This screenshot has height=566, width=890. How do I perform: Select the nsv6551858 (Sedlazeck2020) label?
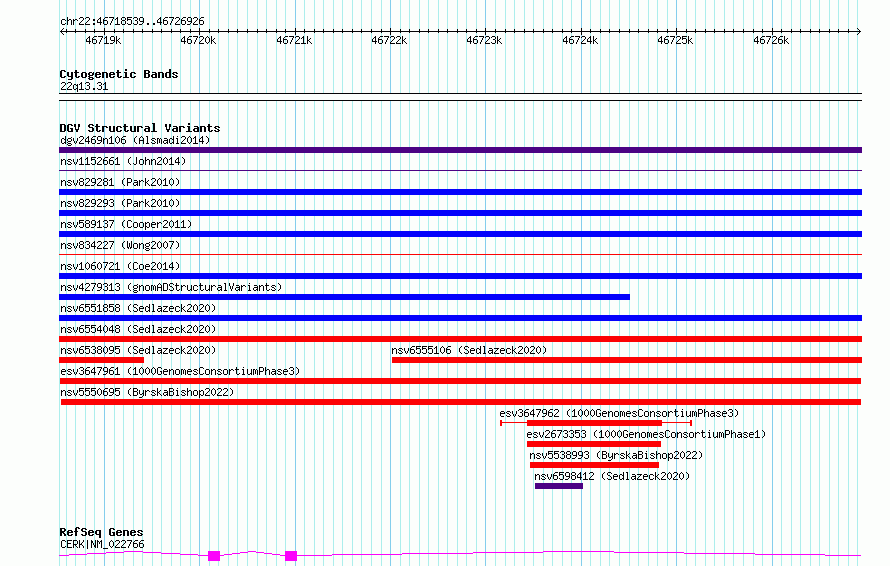[x=138, y=308]
